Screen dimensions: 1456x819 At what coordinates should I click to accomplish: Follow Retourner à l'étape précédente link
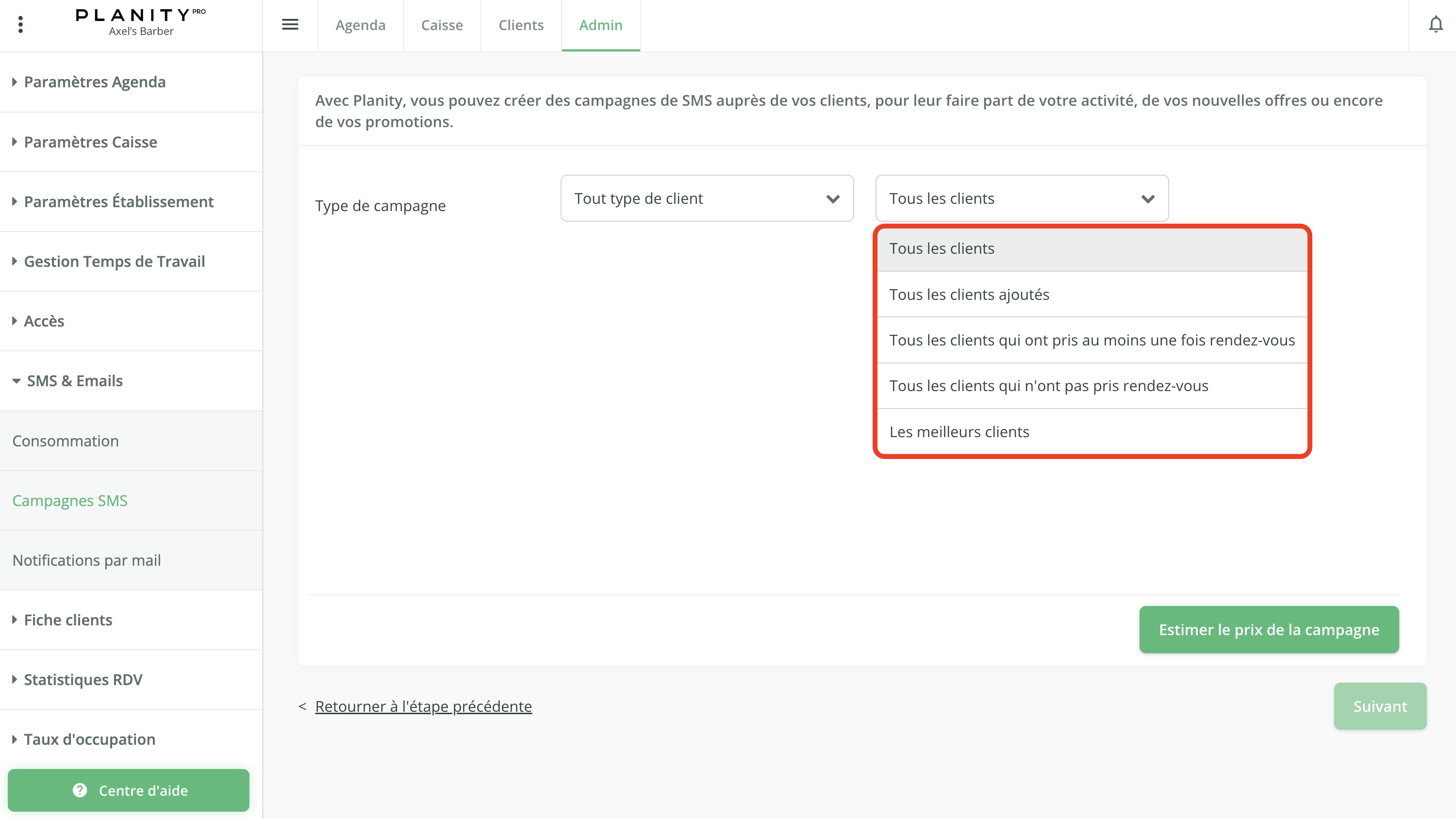(x=423, y=706)
